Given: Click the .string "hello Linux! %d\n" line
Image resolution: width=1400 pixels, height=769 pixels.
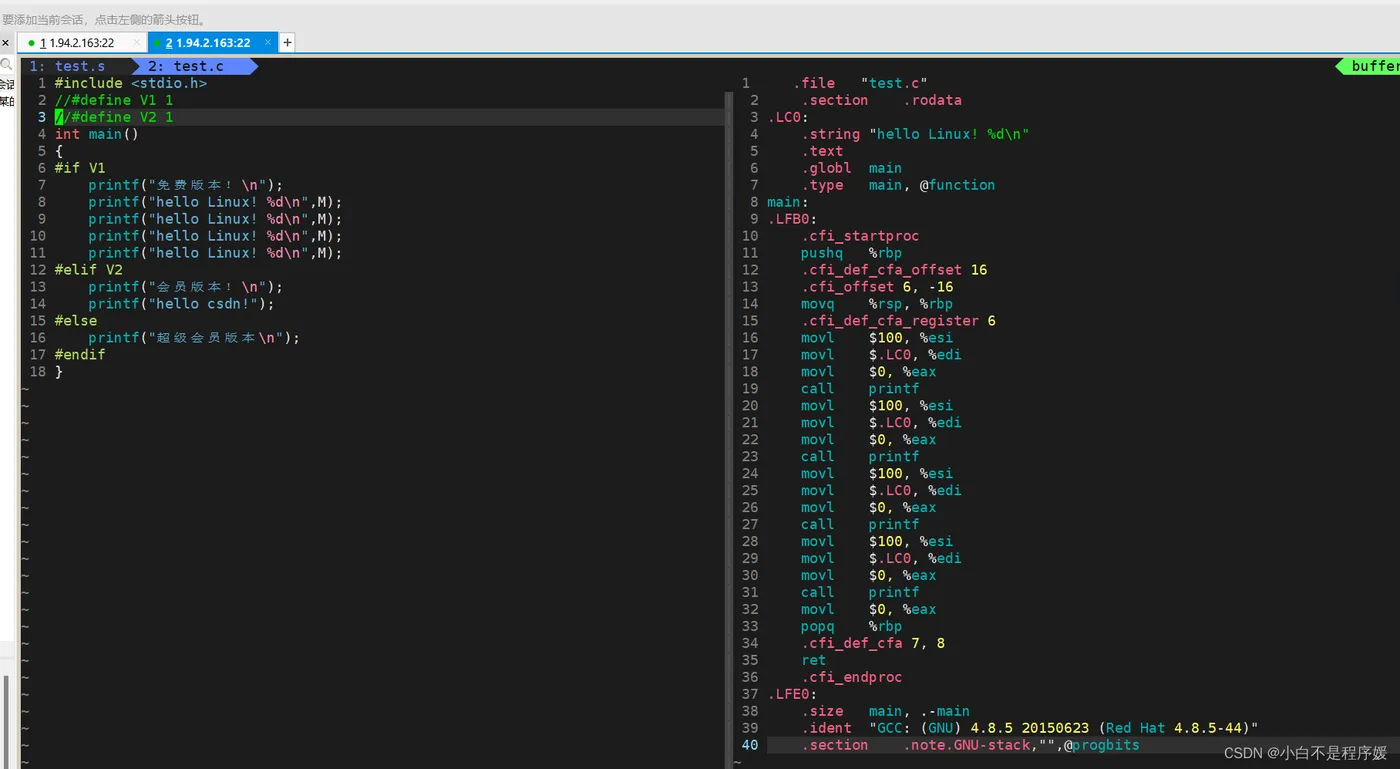Looking at the screenshot, I should tap(915, 134).
